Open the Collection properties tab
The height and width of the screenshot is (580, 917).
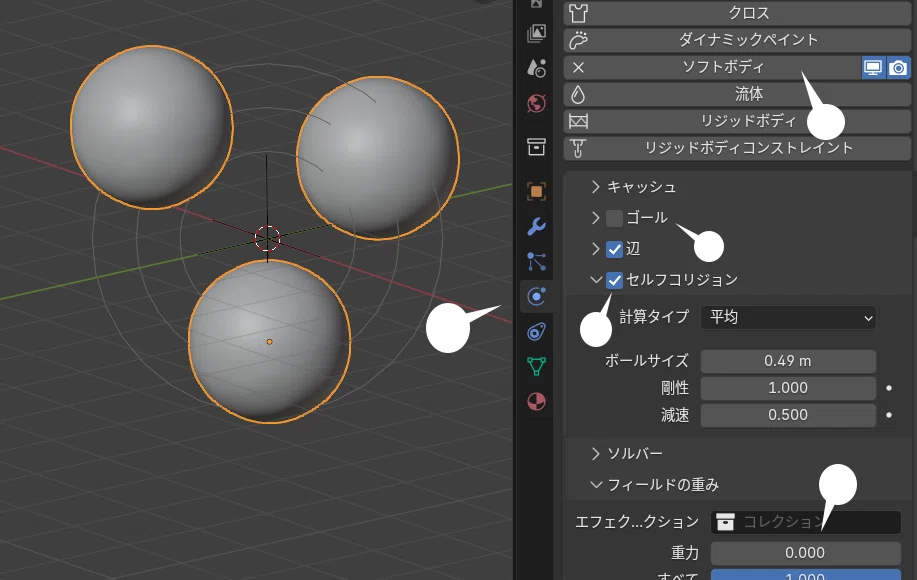coord(536,147)
